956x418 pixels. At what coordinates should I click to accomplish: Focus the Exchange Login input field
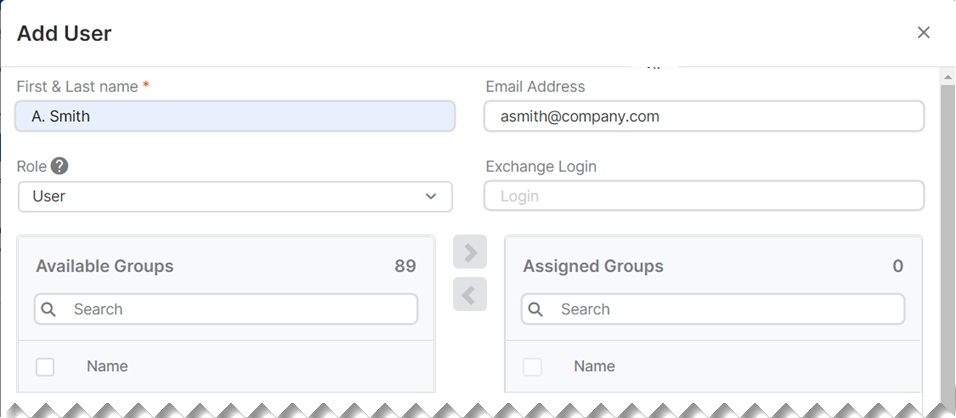[x=704, y=196]
